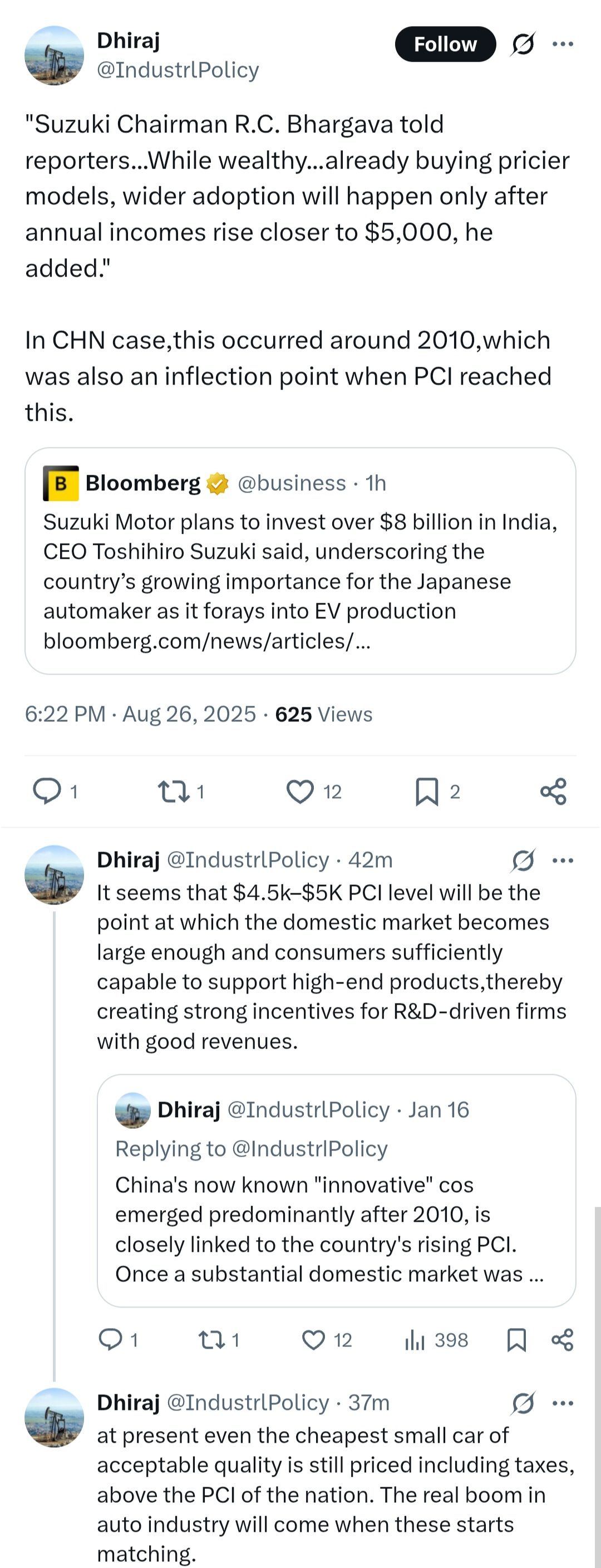The width and height of the screenshot is (601, 1568).
Task: View analytics of the 42m reply
Action: coord(415,1340)
